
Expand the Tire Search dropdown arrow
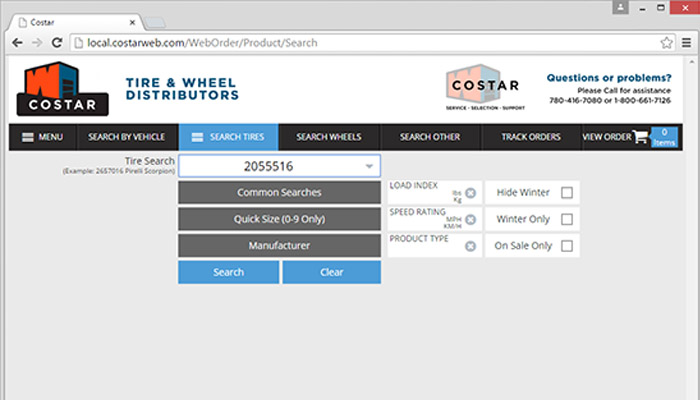click(369, 167)
